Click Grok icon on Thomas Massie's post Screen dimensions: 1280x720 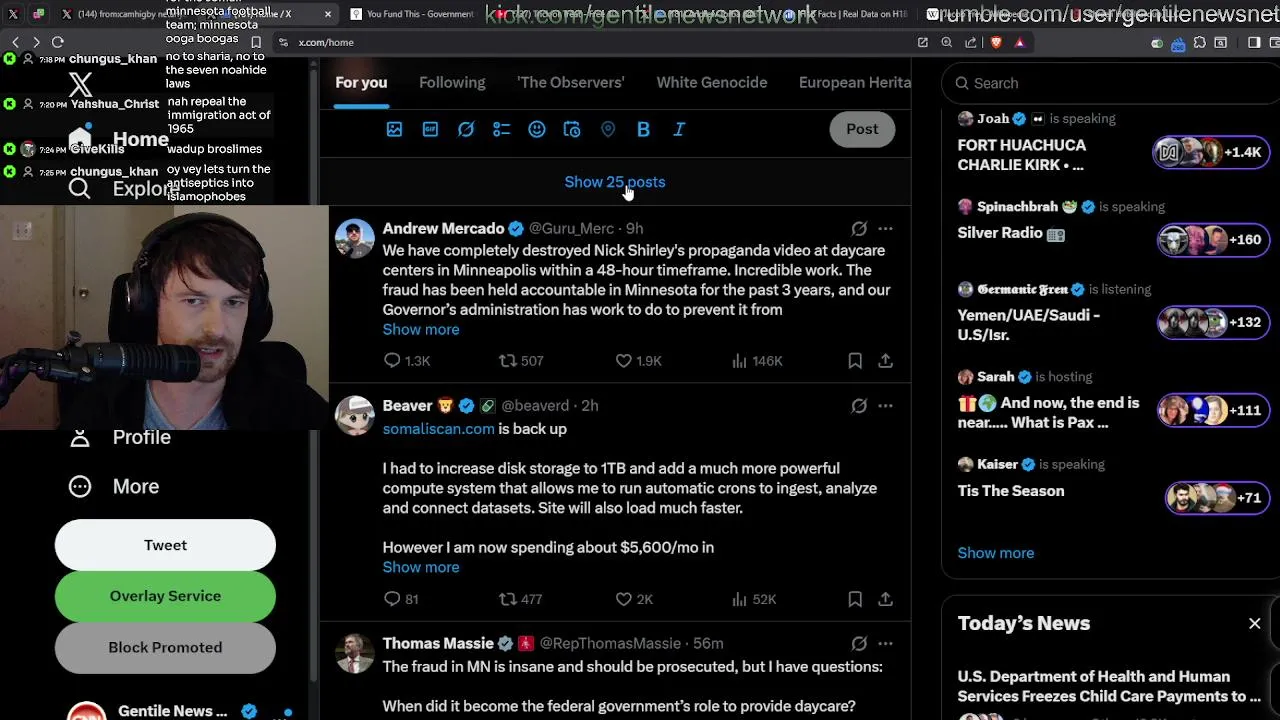point(859,644)
